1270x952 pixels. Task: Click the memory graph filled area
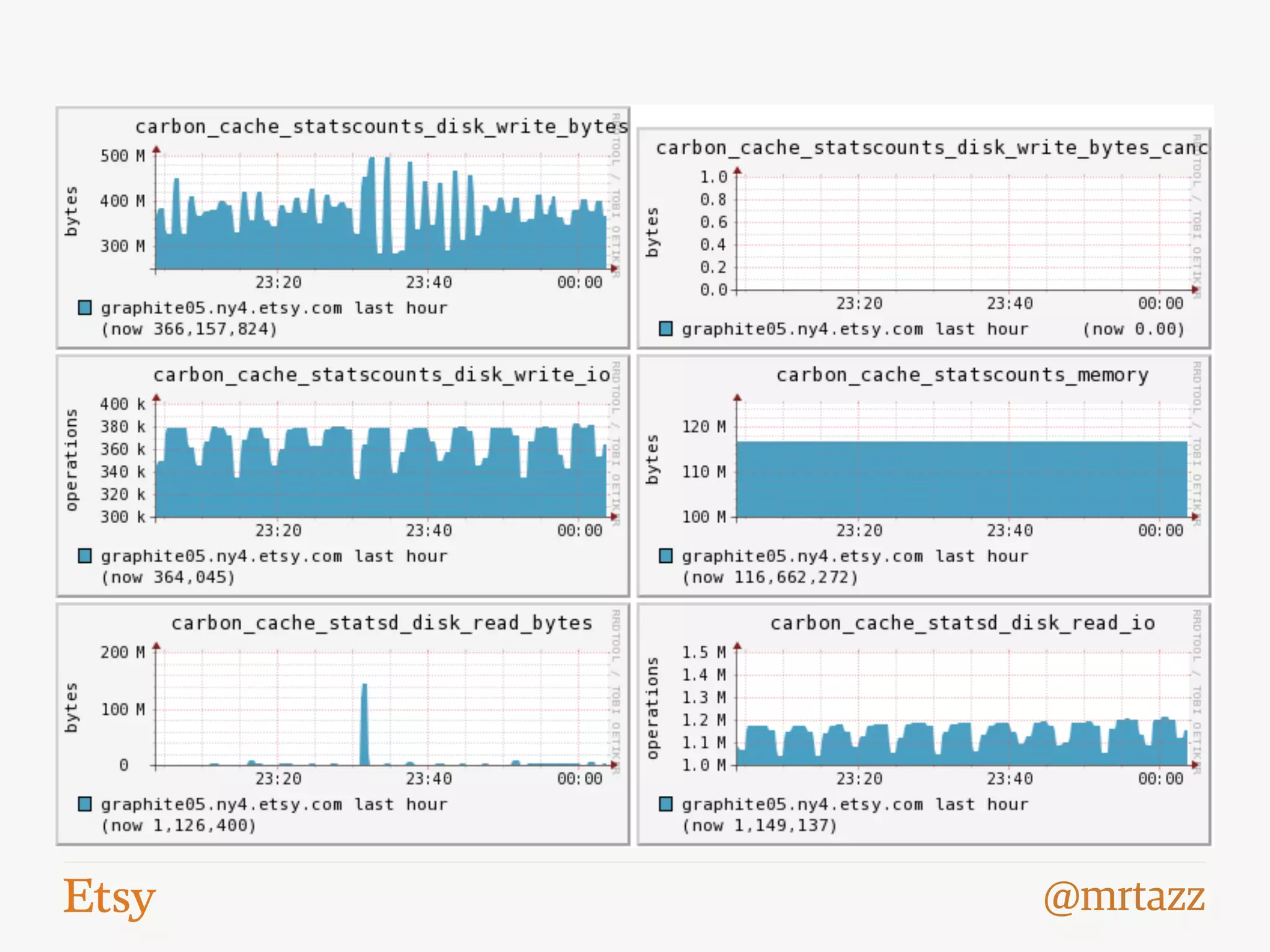pyautogui.click(x=961, y=480)
